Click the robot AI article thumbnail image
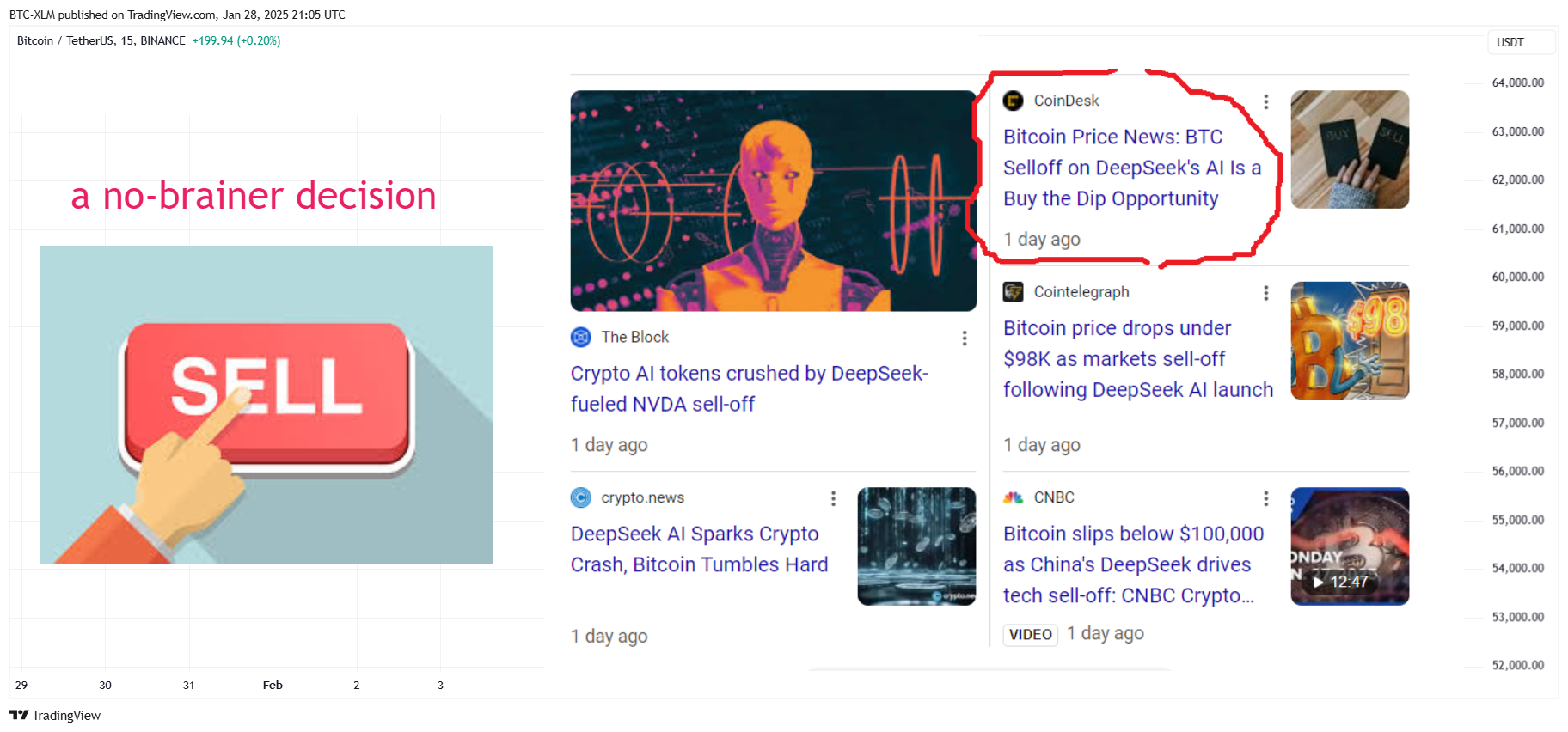The width and height of the screenshot is (1568, 732). point(773,201)
